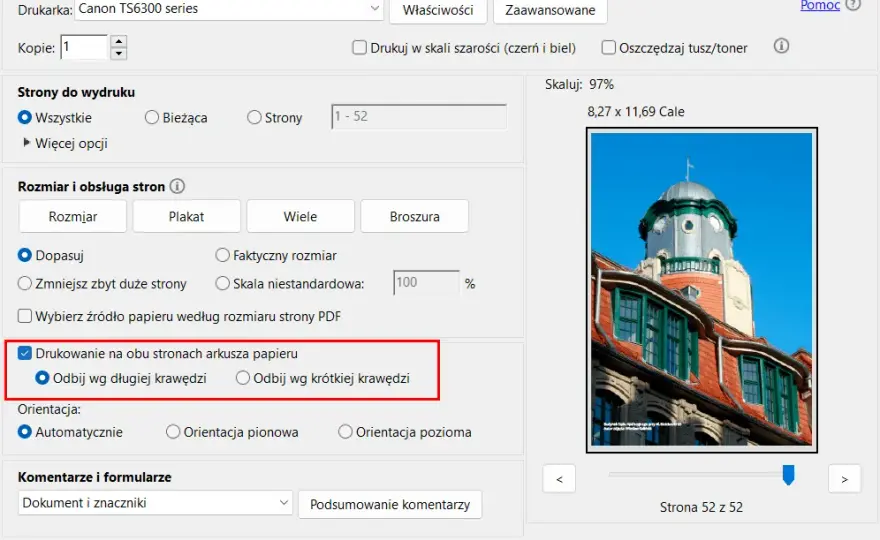The image size is (880, 540).
Task: Decrease copies with the Kopie down arrow
Action: pyautogui.click(x=118, y=53)
